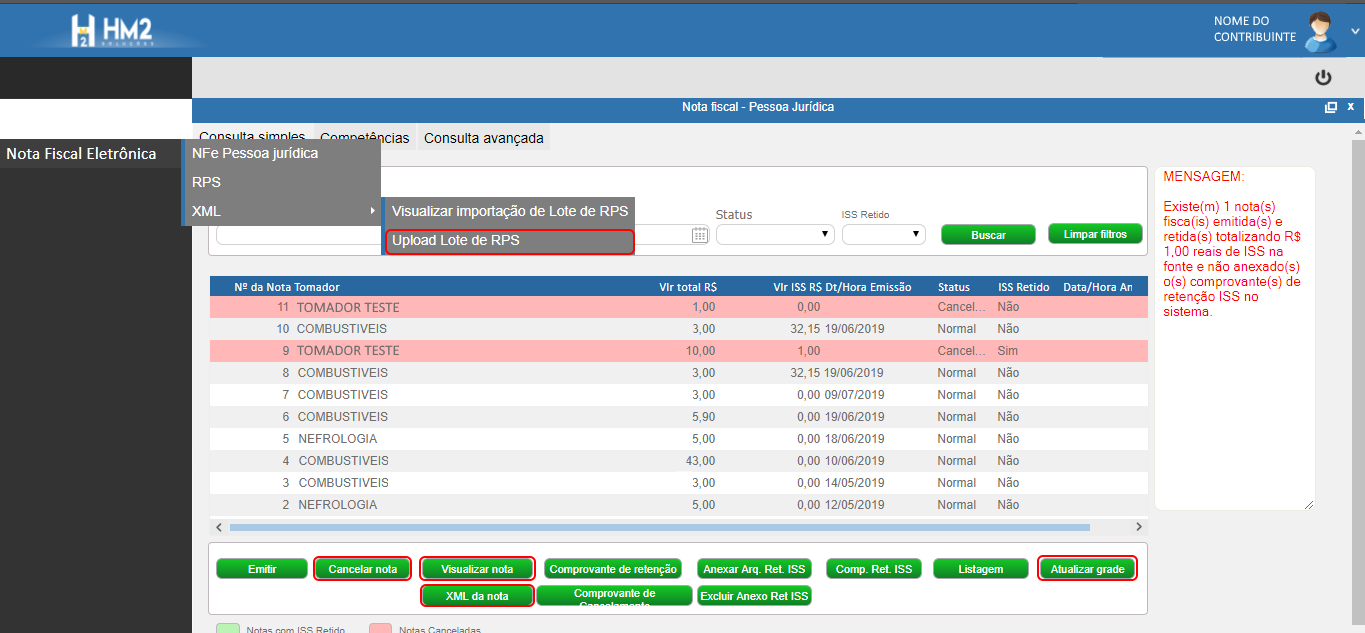Click the HM2 logo

[x=112, y=31]
